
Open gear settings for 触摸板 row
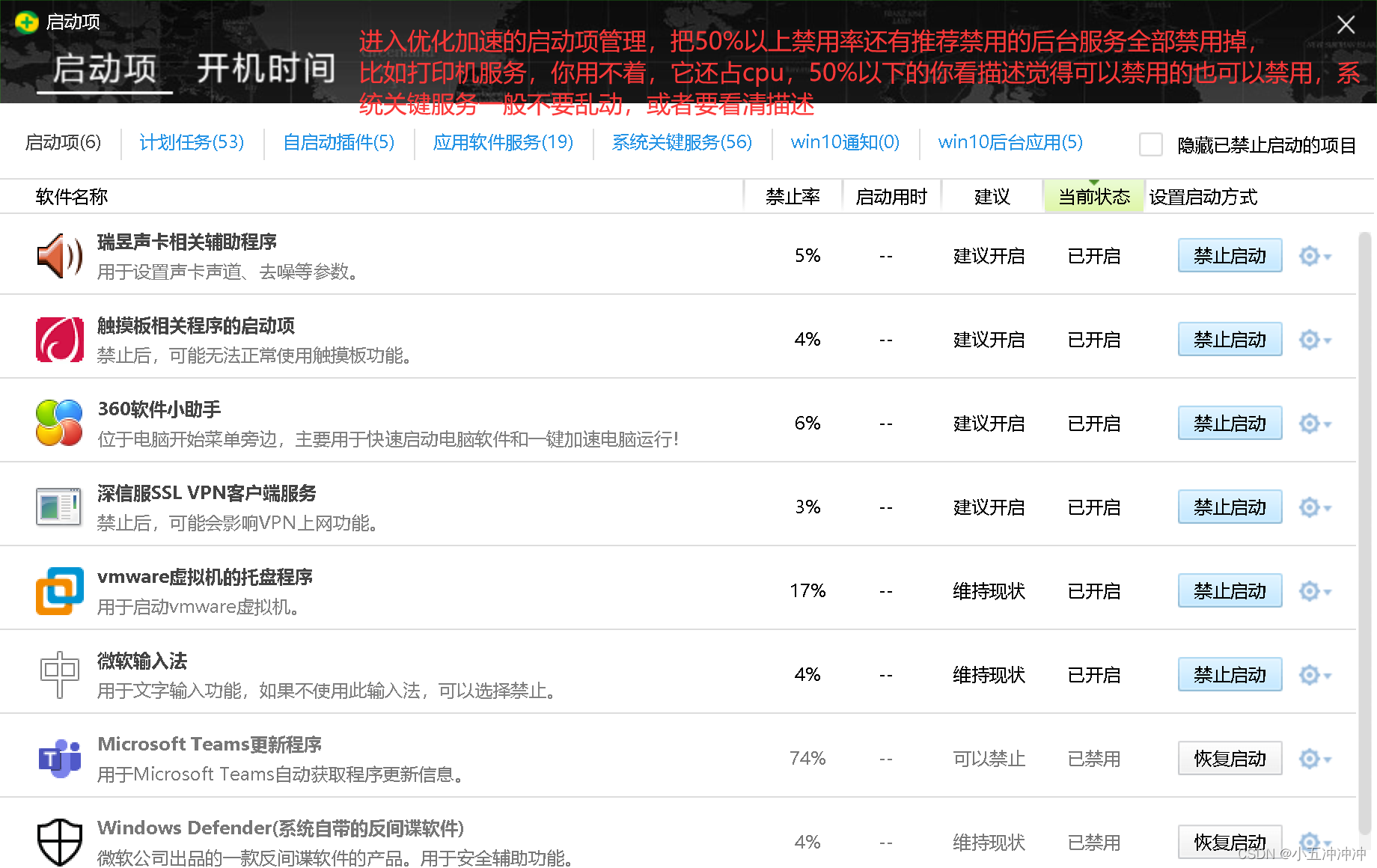click(1315, 340)
